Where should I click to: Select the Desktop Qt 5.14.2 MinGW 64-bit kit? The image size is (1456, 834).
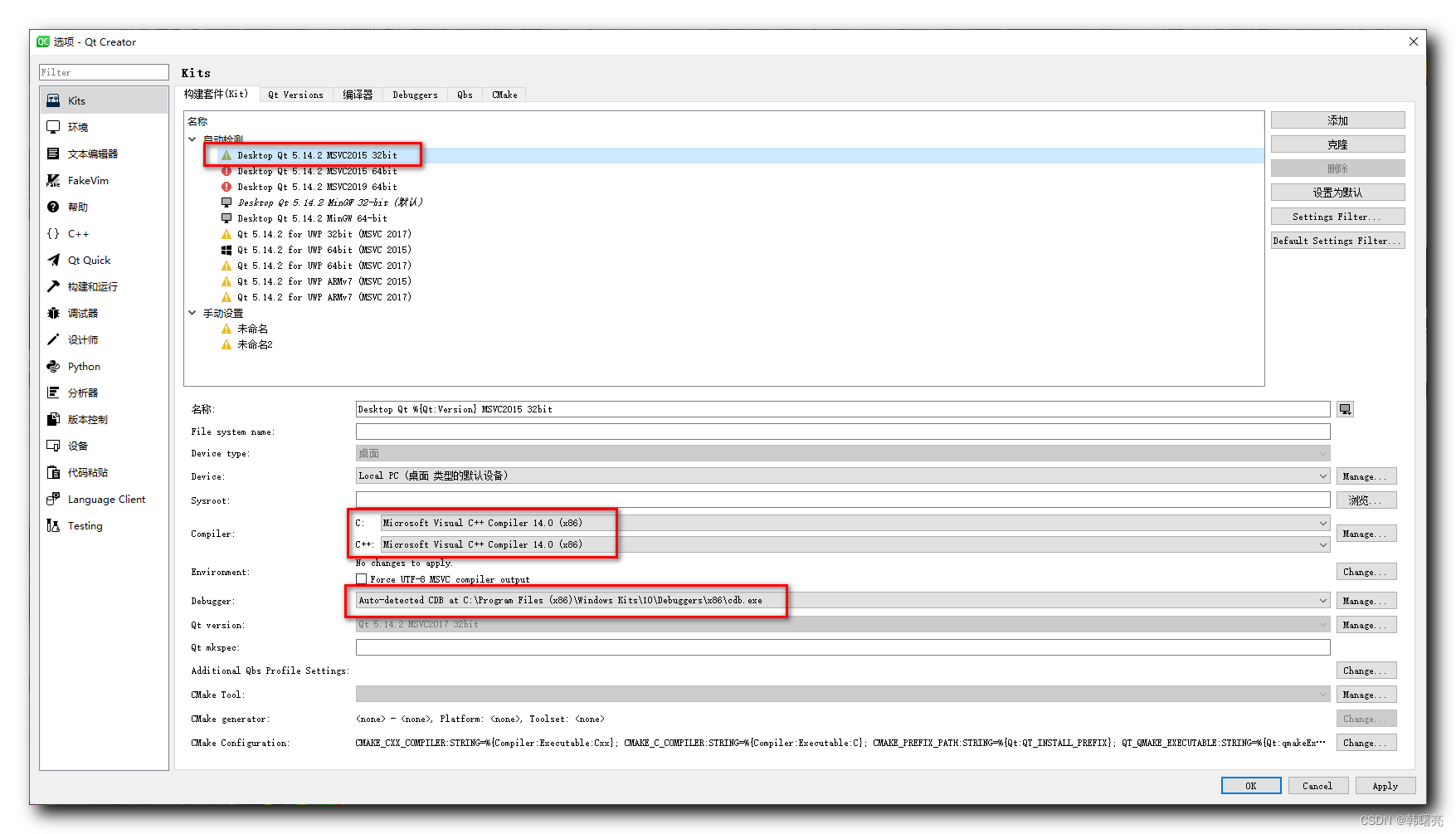313,218
